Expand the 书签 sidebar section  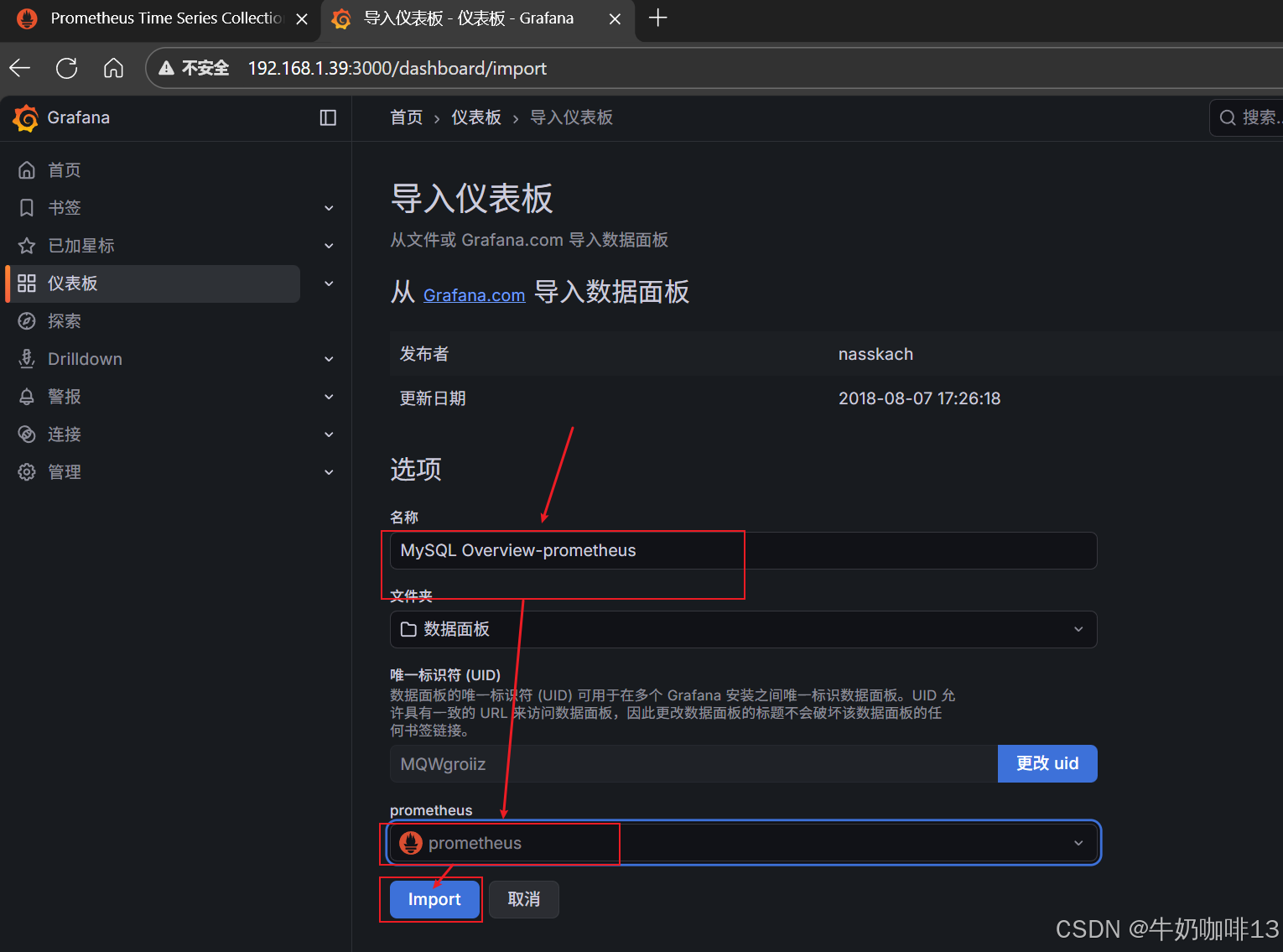click(x=329, y=208)
